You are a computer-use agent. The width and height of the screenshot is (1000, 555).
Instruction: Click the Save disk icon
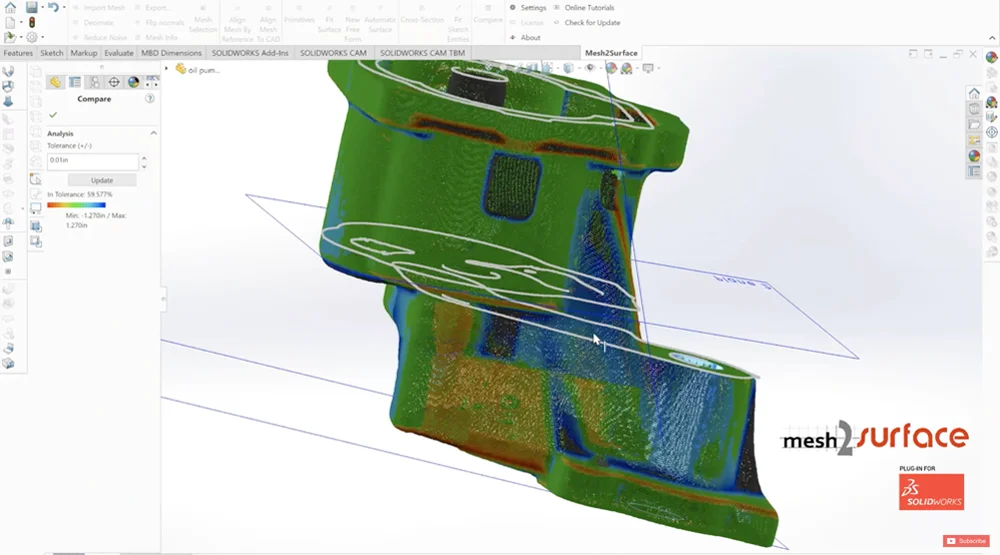[x=32, y=7]
